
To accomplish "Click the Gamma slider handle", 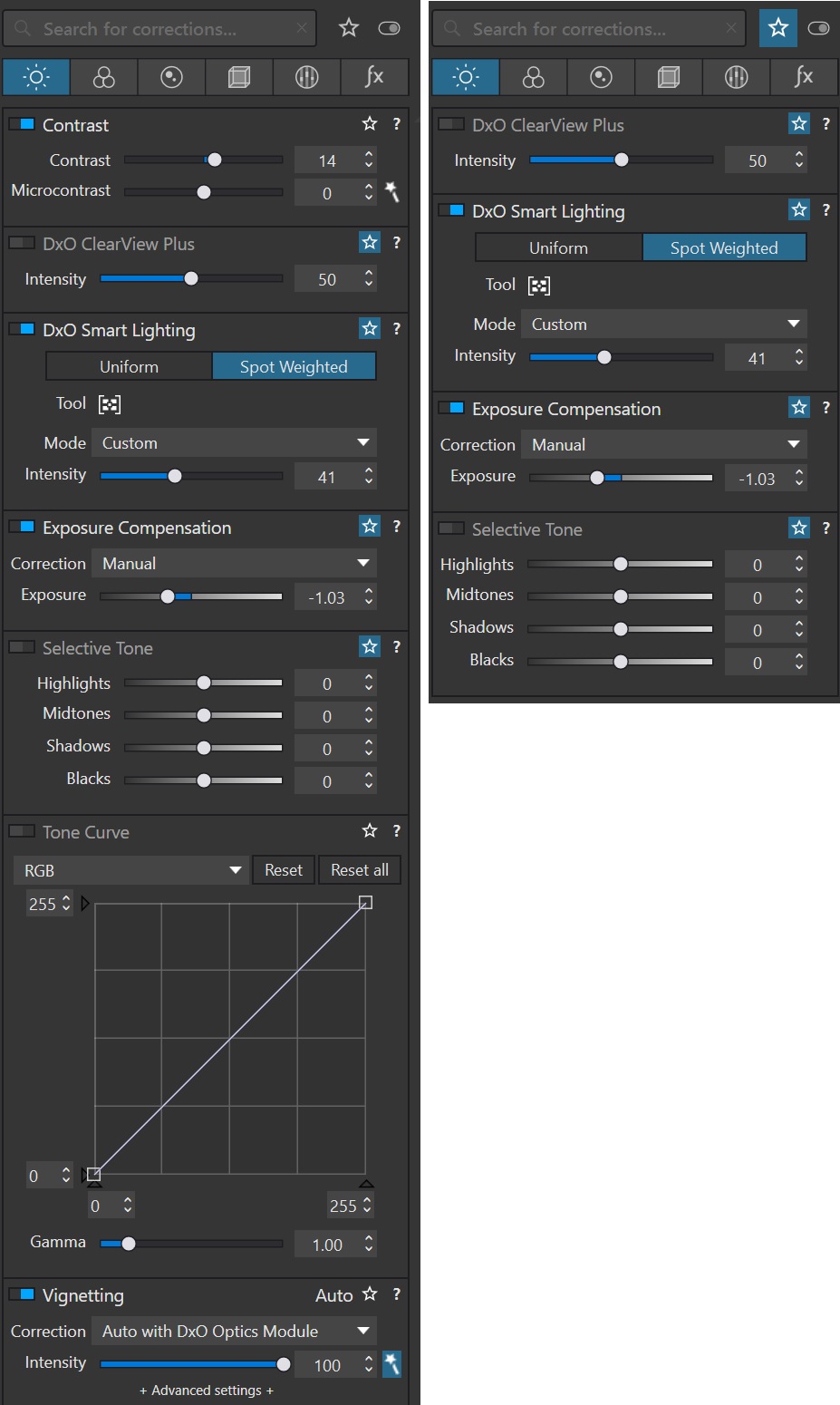I will point(129,1244).
